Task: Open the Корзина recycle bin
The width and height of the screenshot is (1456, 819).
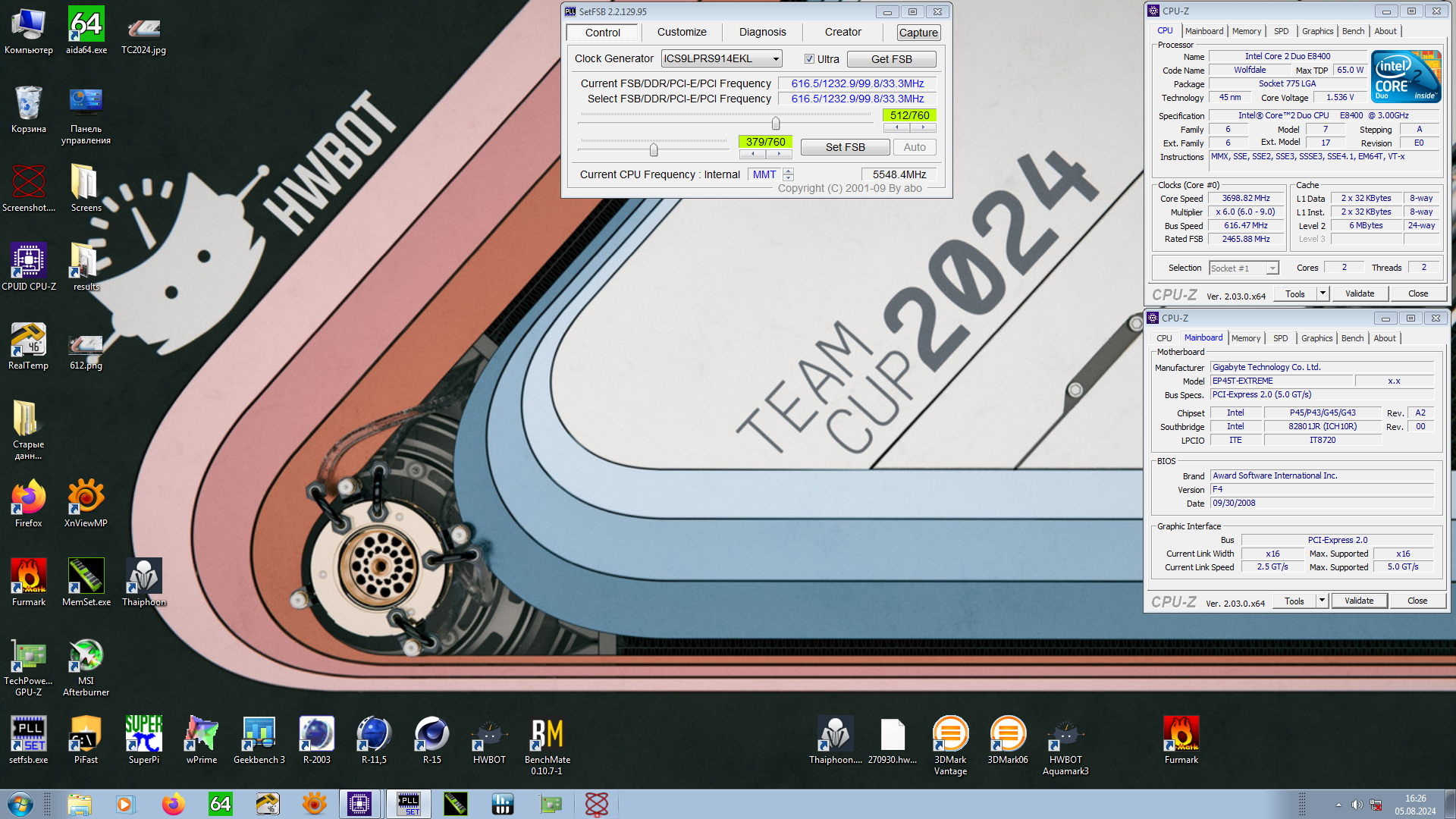Action: coord(29,109)
